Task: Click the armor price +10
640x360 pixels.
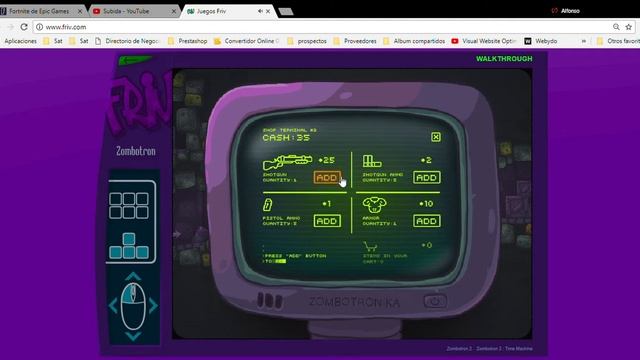Action: click(x=426, y=203)
